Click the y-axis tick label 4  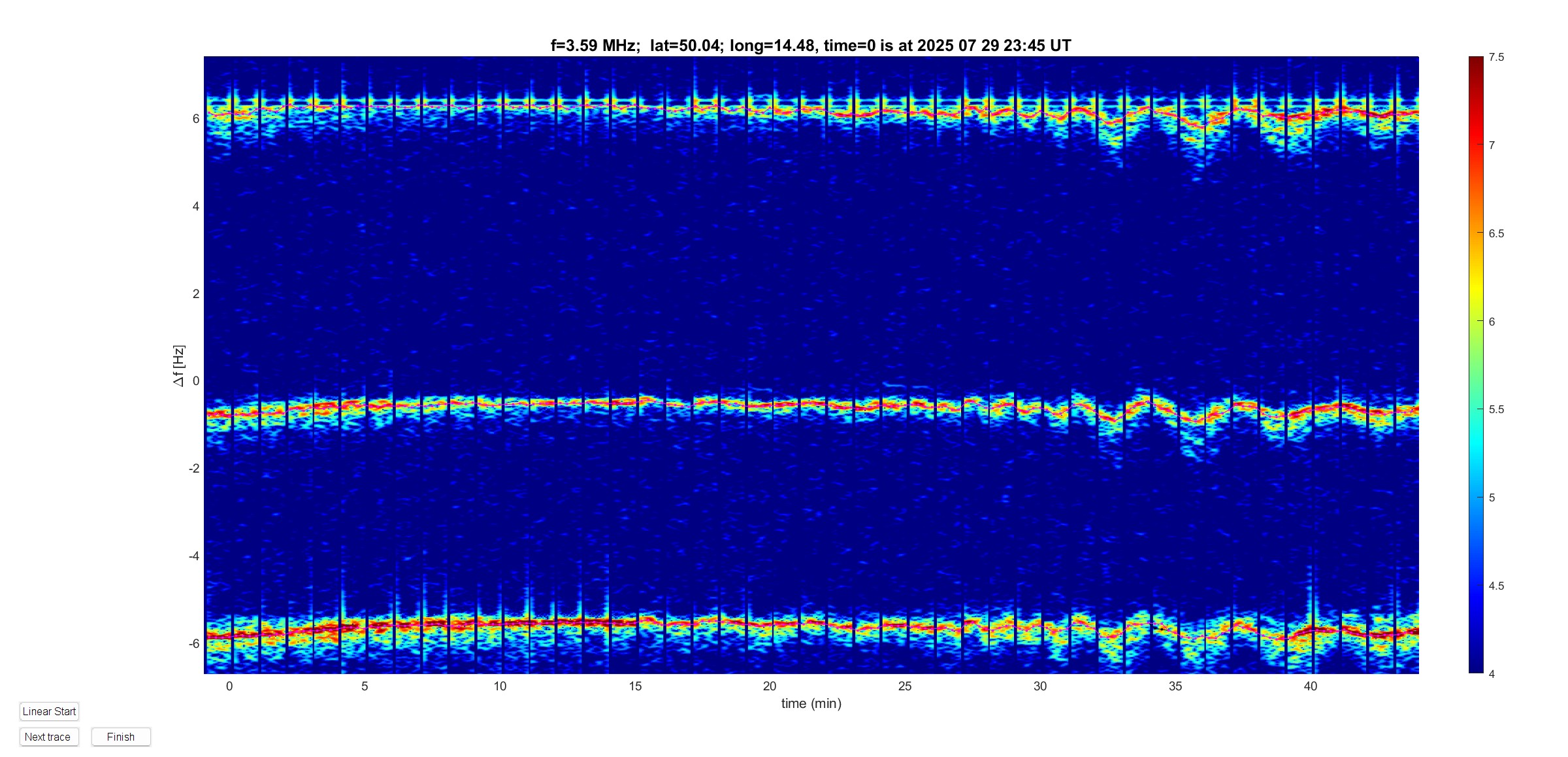click(195, 207)
